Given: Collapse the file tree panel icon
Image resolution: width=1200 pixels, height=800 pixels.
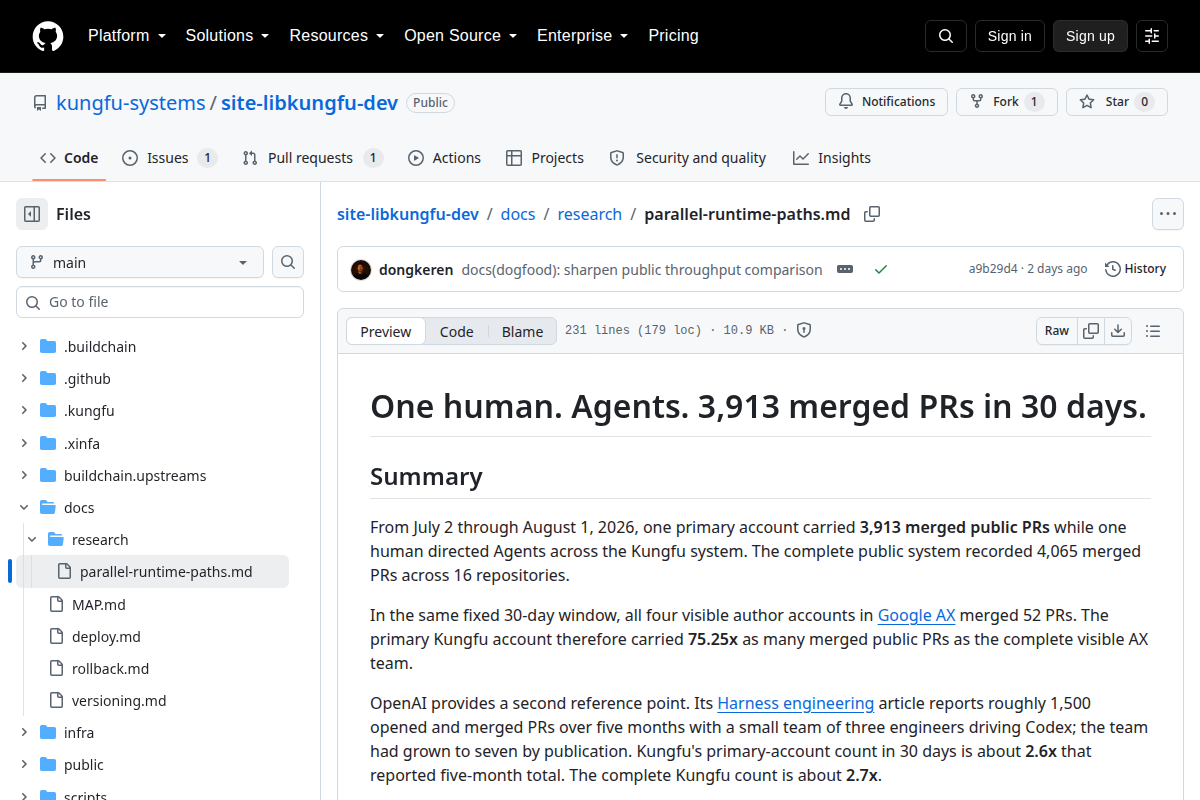Looking at the screenshot, I should point(32,214).
